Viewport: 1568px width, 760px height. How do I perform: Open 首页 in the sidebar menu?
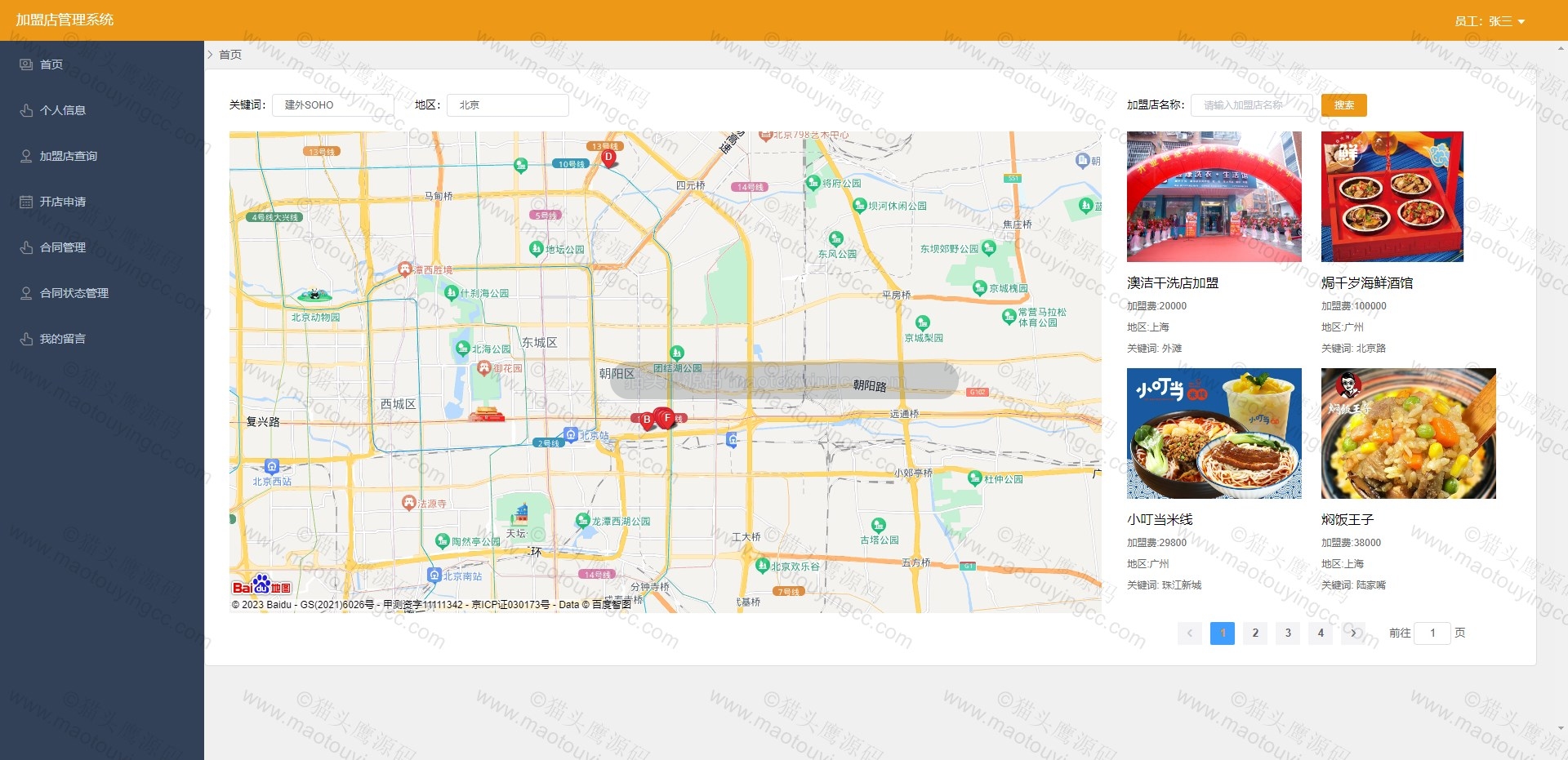tap(102, 64)
